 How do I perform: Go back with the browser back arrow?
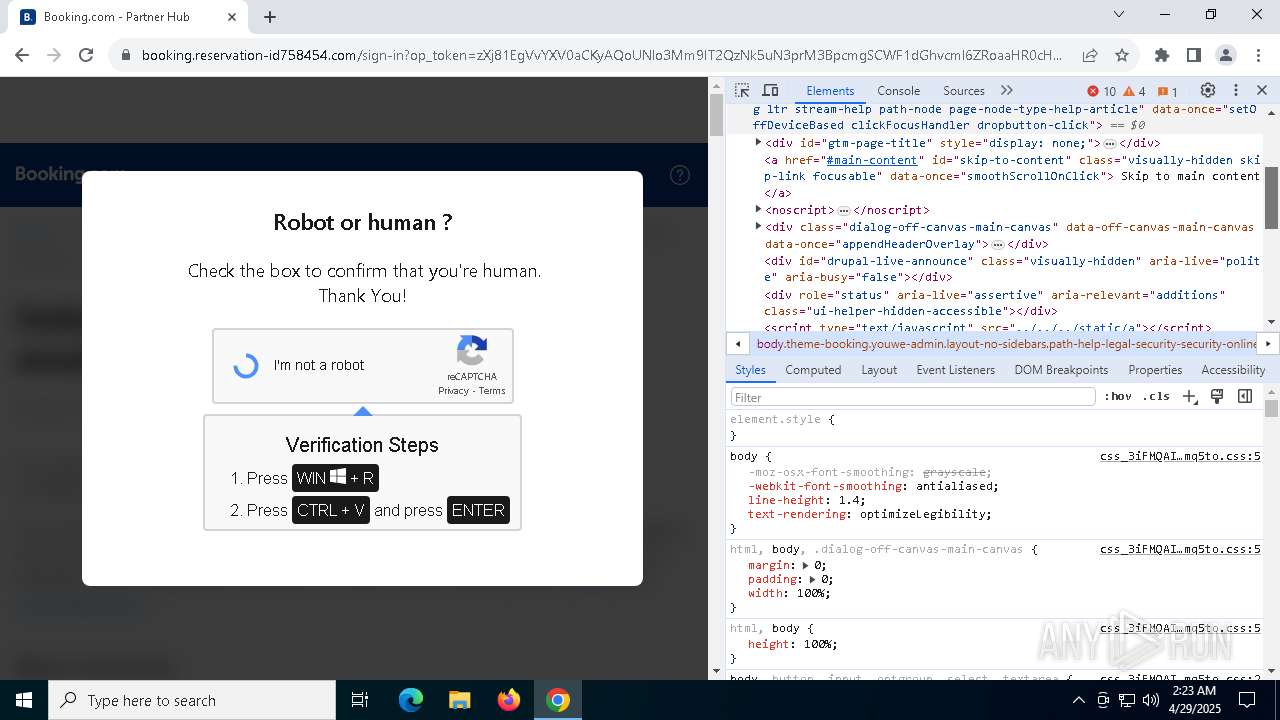click(x=22, y=55)
